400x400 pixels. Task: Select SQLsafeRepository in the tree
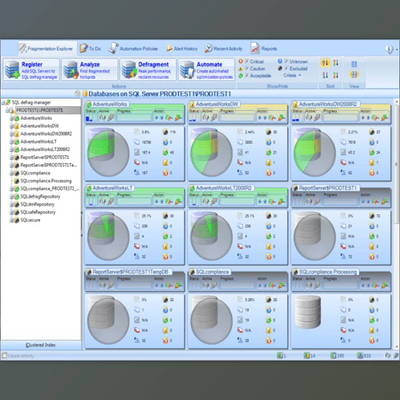[x=38, y=212]
